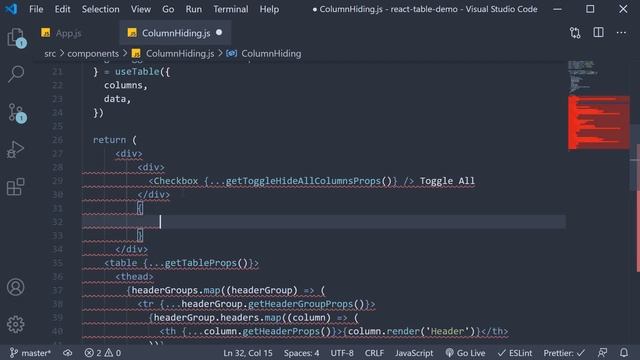The width and height of the screenshot is (640, 360).
Task: Click '<thead>' tag on line 36
Action: click(x=134, y=277)
